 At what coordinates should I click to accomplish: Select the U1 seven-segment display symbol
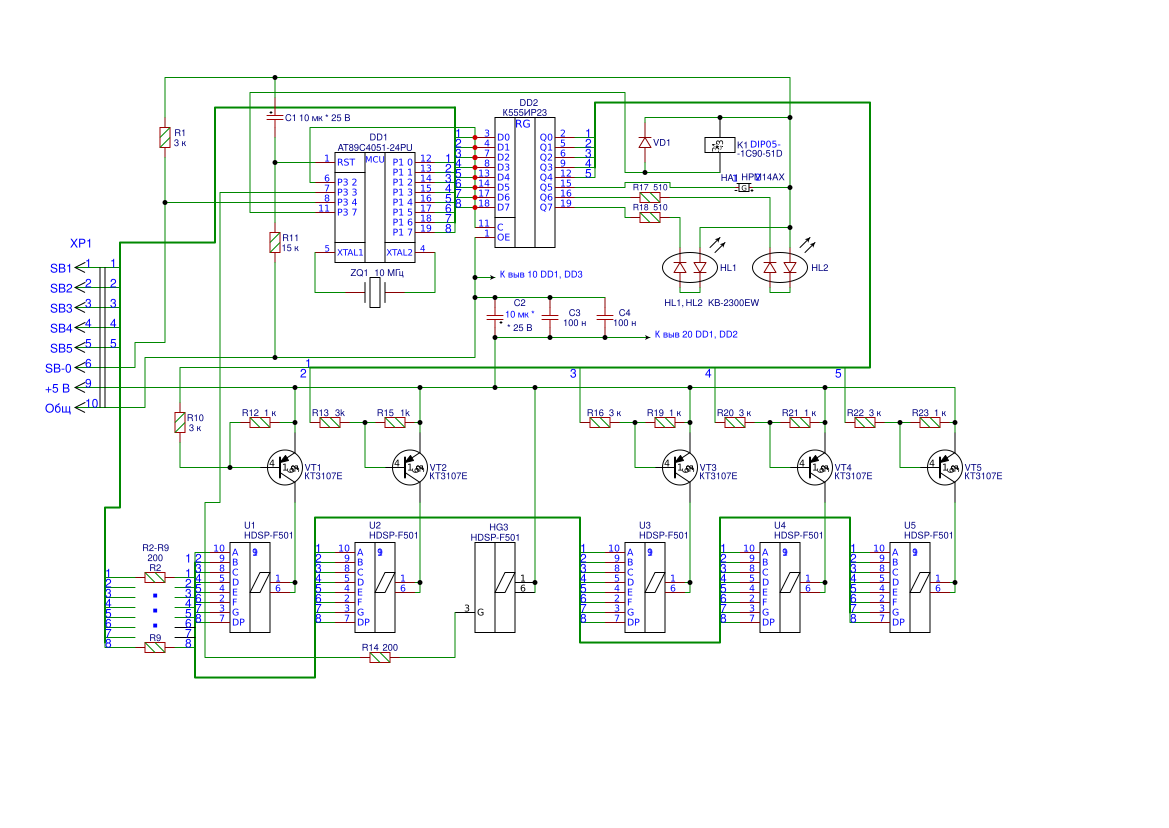[250, 587]
